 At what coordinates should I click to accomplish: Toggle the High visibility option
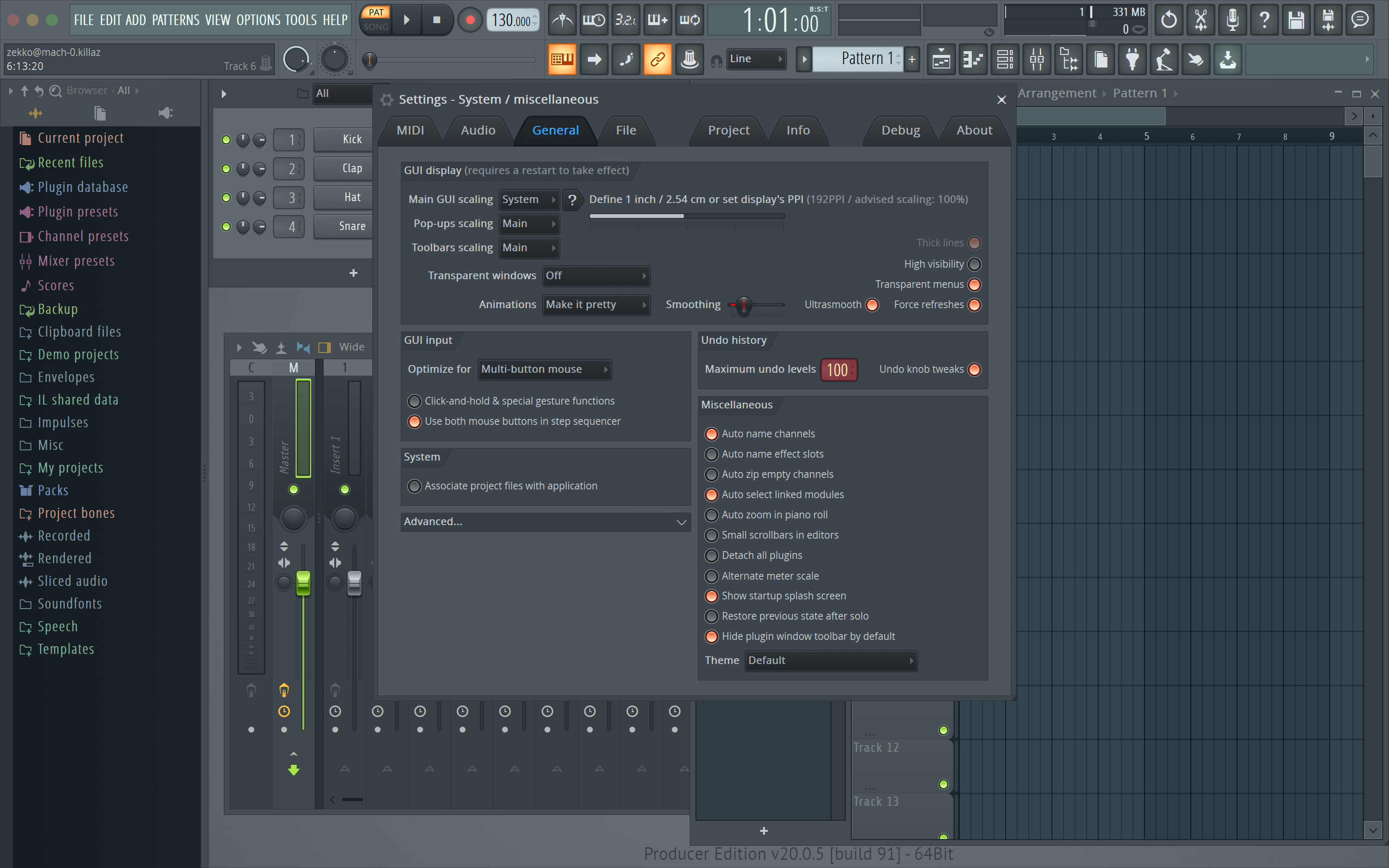tap(974, 264)
